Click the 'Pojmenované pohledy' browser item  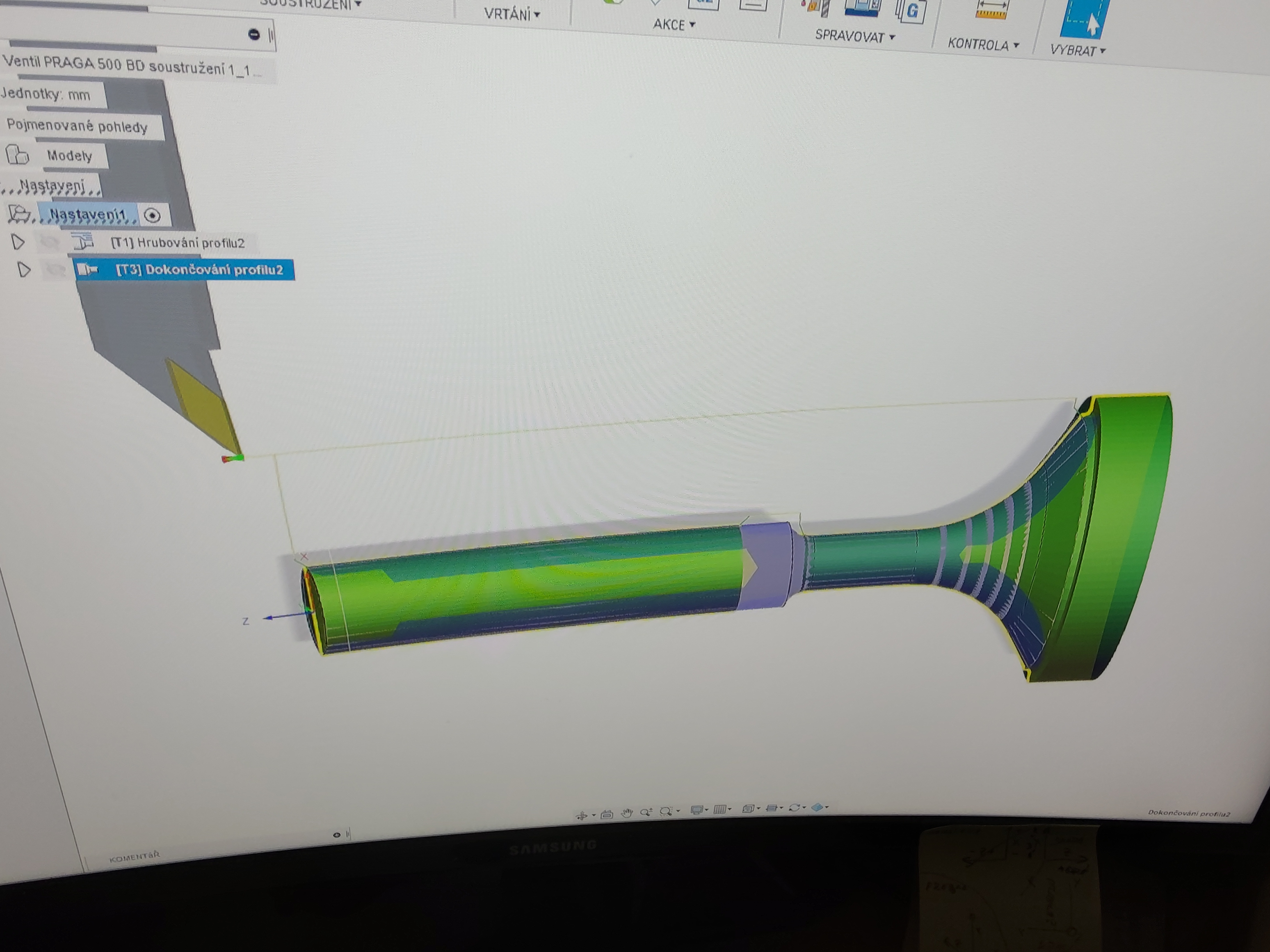(x=77, y=126)
